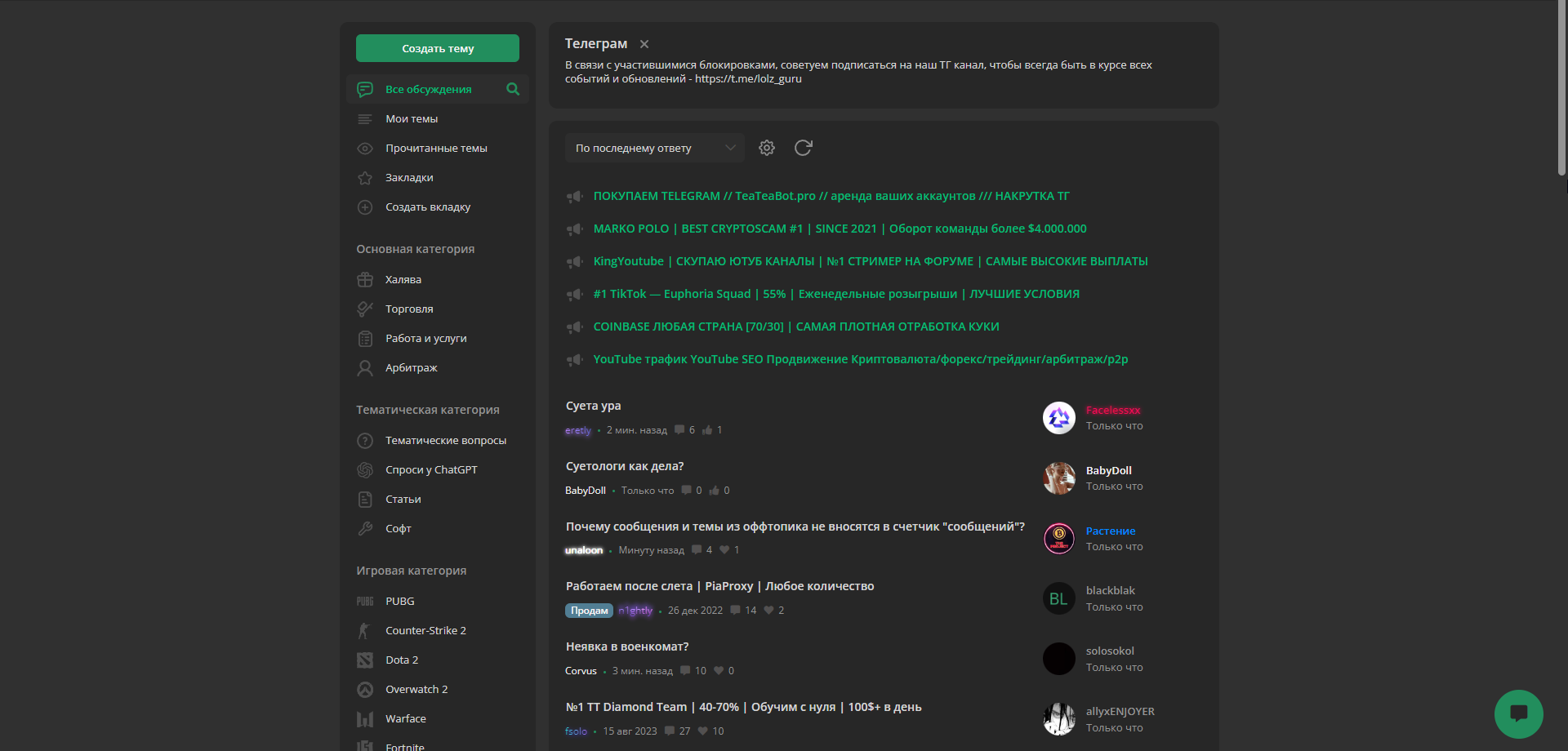Open eretly's profile link

click(578, 430)
